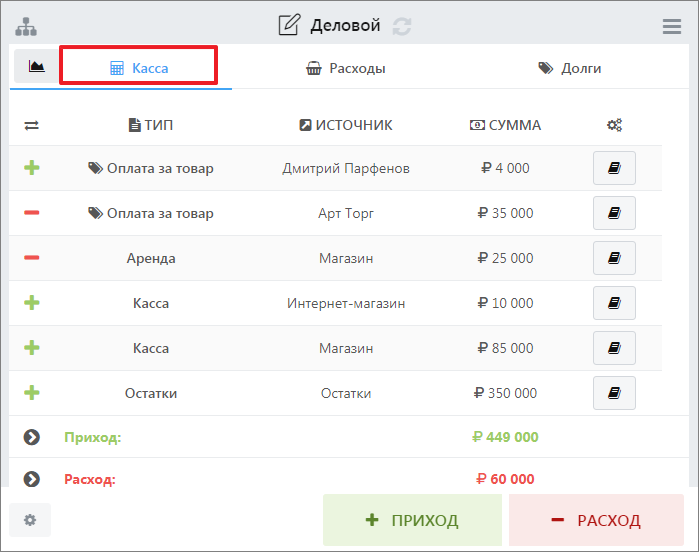The image size is (699, 552).
Task: Add new expense with РАСХОД button
Action: click(x=596, y=520)
